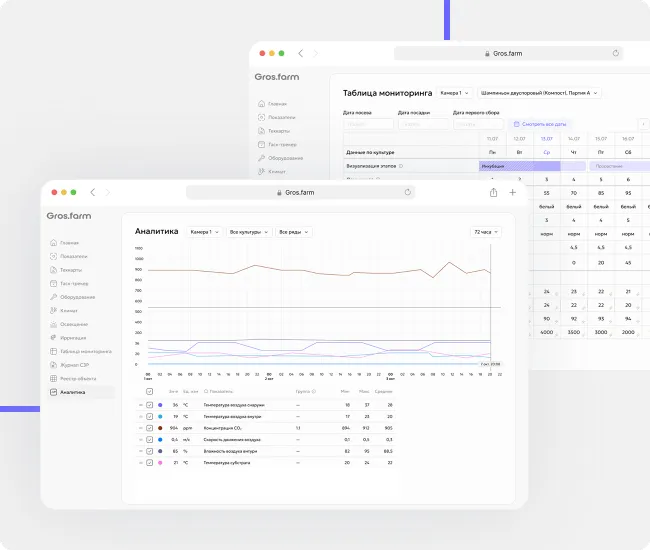The height and width of the screenshot is (550, 650).
Task: Open new tab with the plus icon
Action: 512,192
